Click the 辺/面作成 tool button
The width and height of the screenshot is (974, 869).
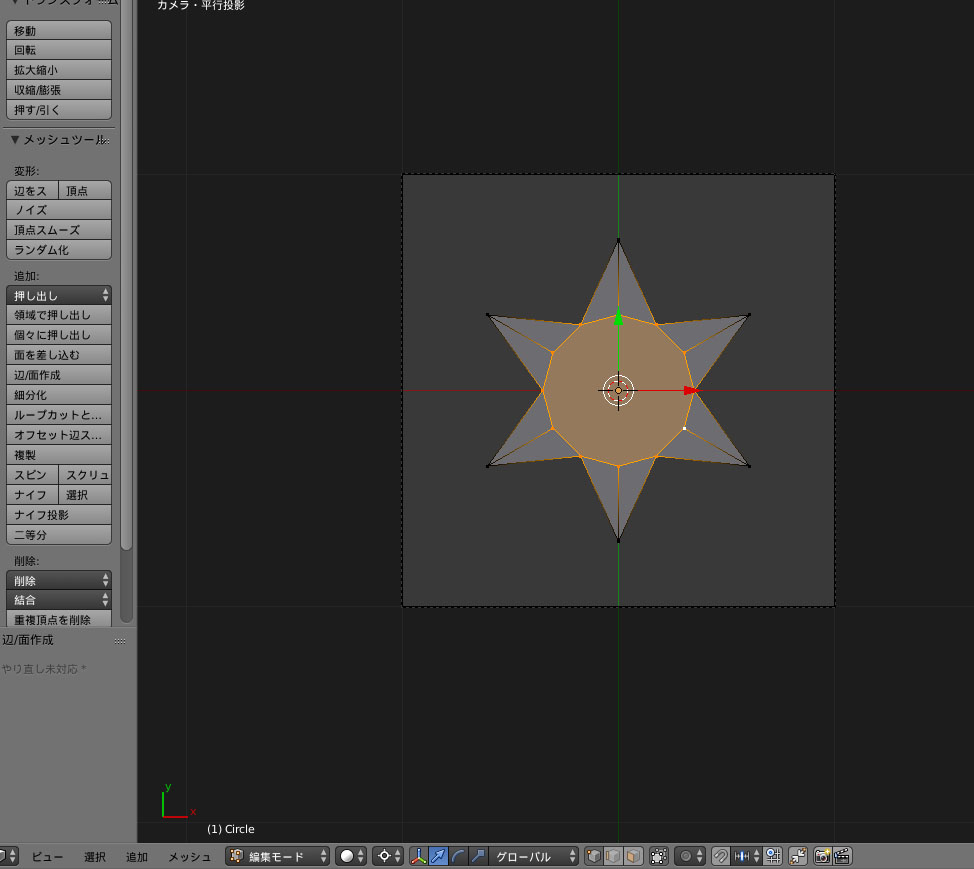pos(59,375)
